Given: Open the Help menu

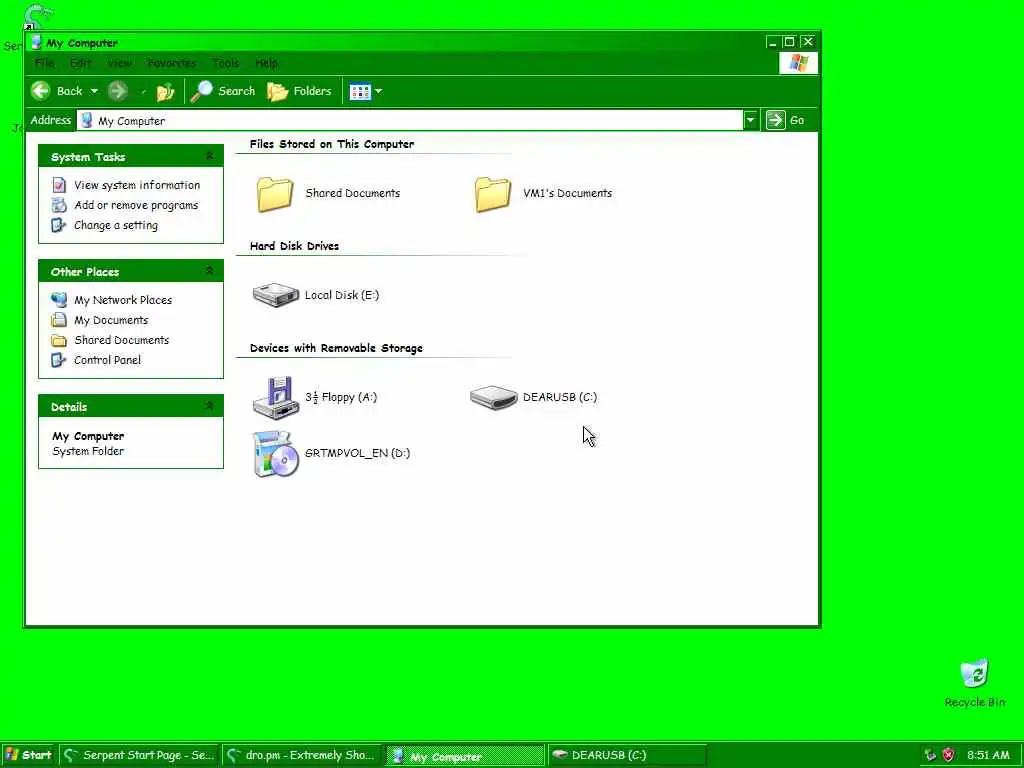Looking at the screenshot, I should pos(266,63).
